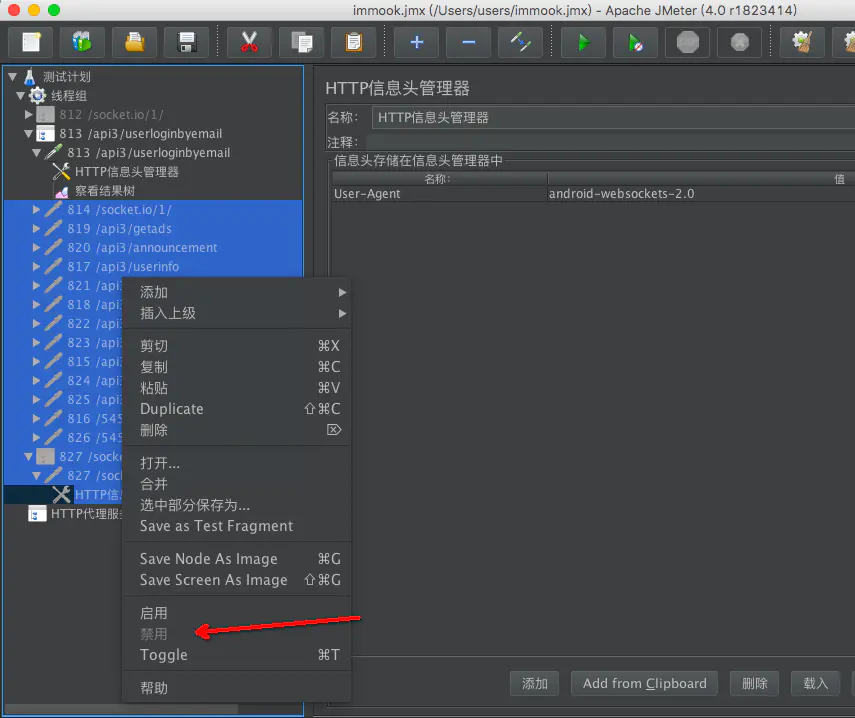Viewport: 855px width, 718px height.
Task: Collapse the 827 controller tree node
Action: [x=29, y=457]
